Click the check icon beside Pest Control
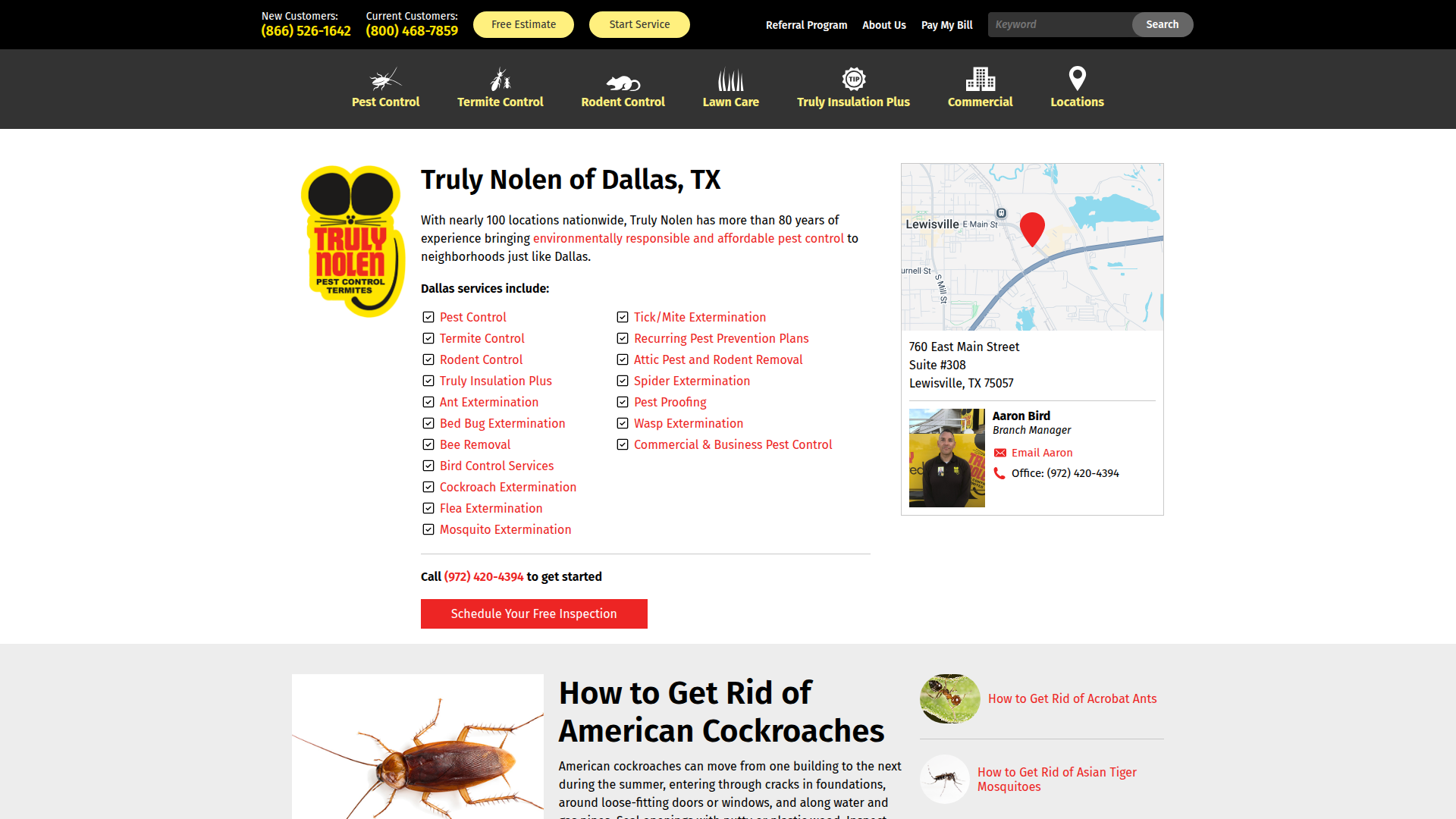1456x819 pixels. (x=428, y=317)
